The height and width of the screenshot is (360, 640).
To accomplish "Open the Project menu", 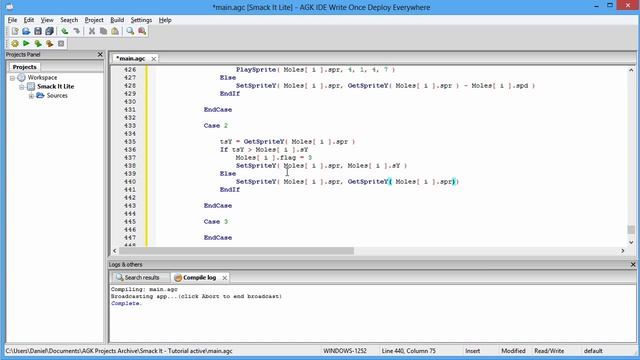I will (x=94, y=20).
